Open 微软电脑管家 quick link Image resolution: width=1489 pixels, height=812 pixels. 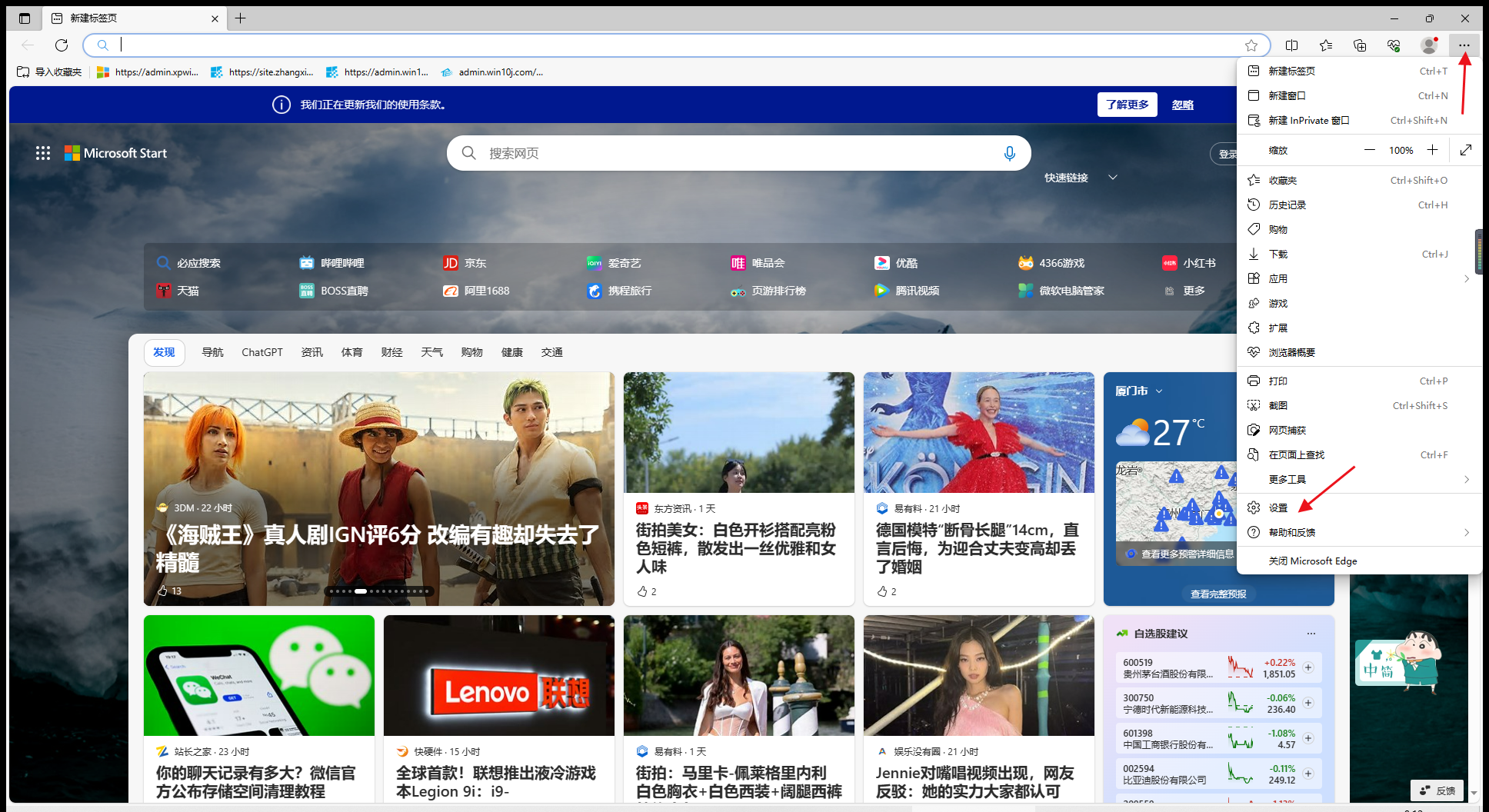1061,291
